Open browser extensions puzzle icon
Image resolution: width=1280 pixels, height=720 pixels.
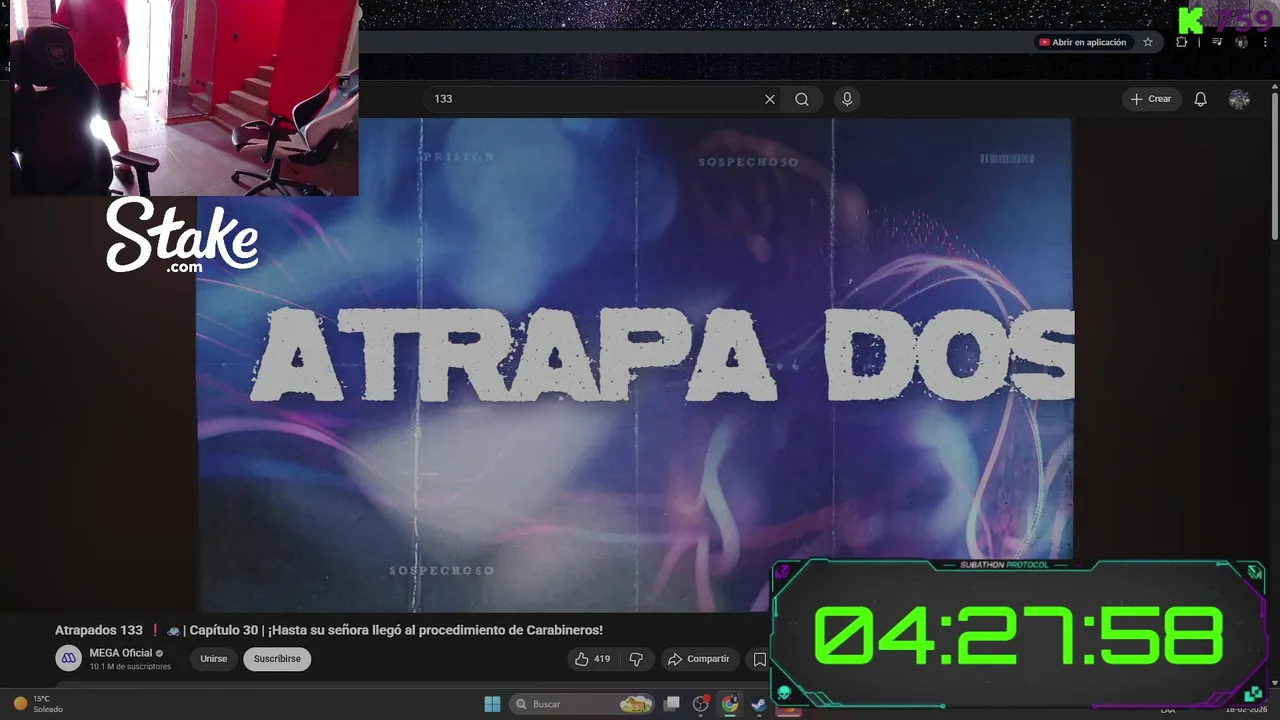(x=1182, y=42)
